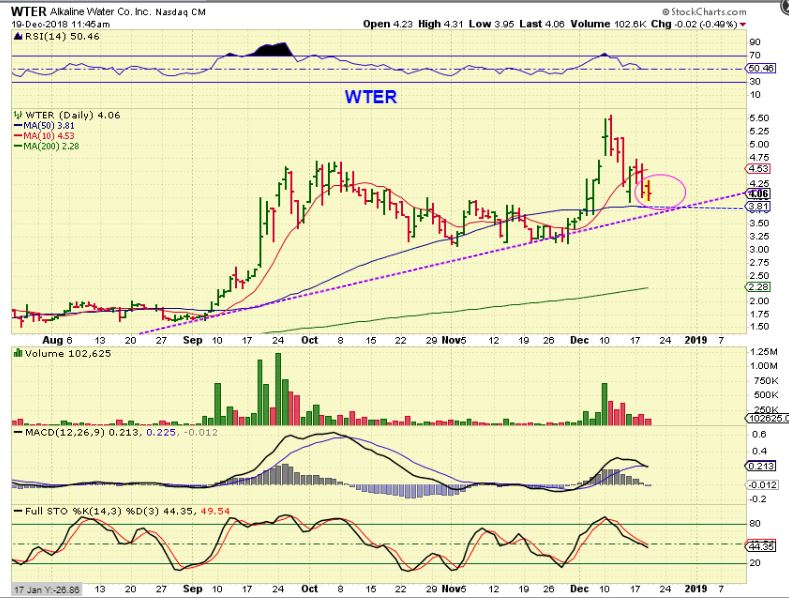Click the RSI(14) 50.46 indicator label
789x598 pixels.
tap(62, 36)
